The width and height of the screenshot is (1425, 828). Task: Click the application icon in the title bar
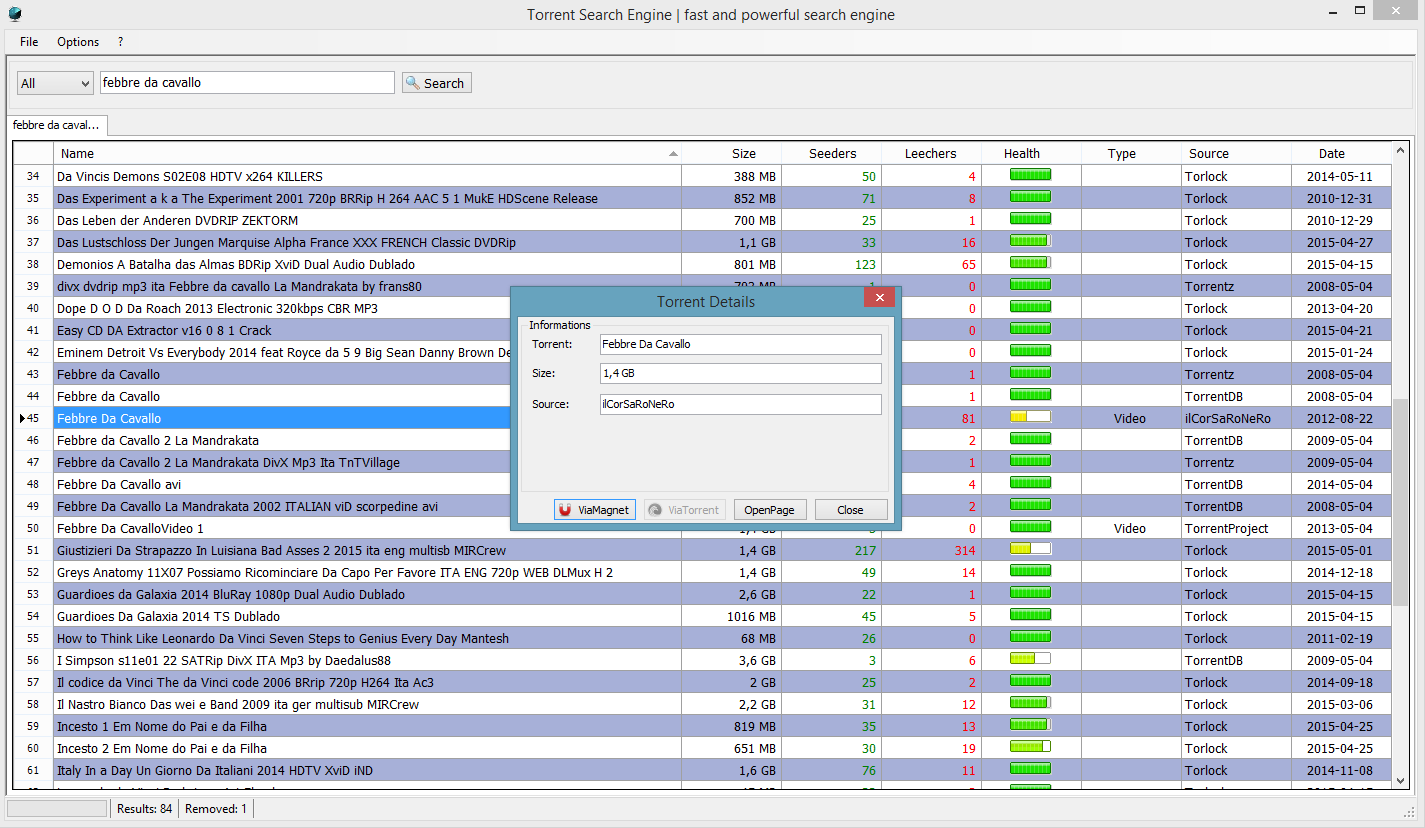(x=14, y=14)
